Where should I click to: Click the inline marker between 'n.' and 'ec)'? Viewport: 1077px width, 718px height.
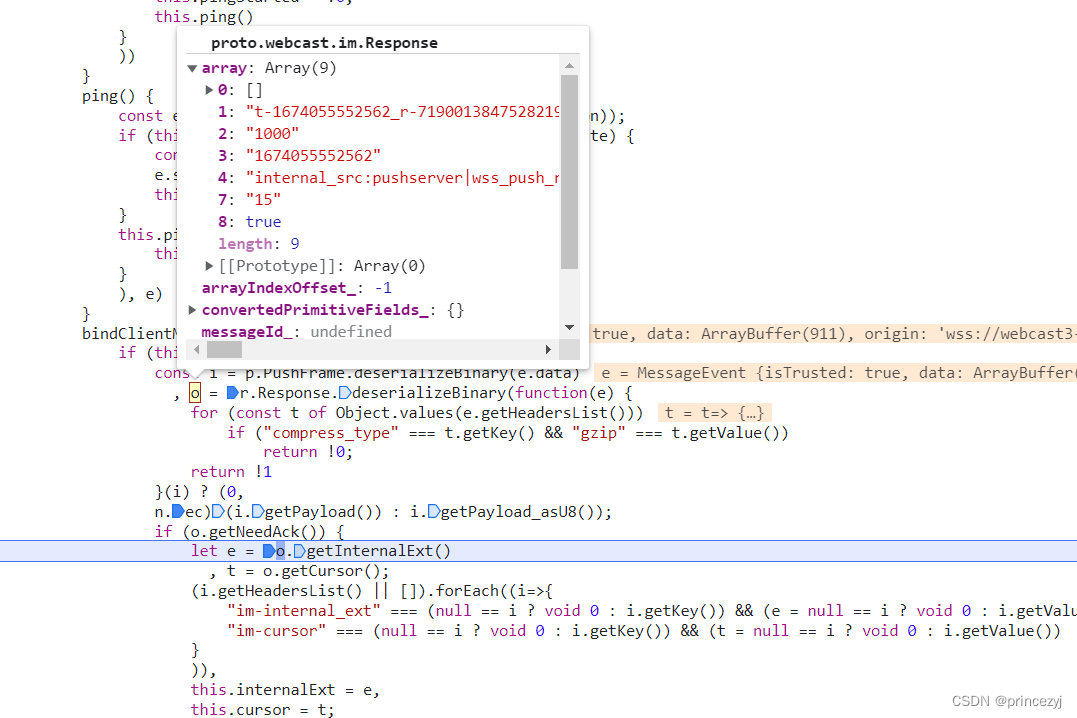(x=178, y=512)
